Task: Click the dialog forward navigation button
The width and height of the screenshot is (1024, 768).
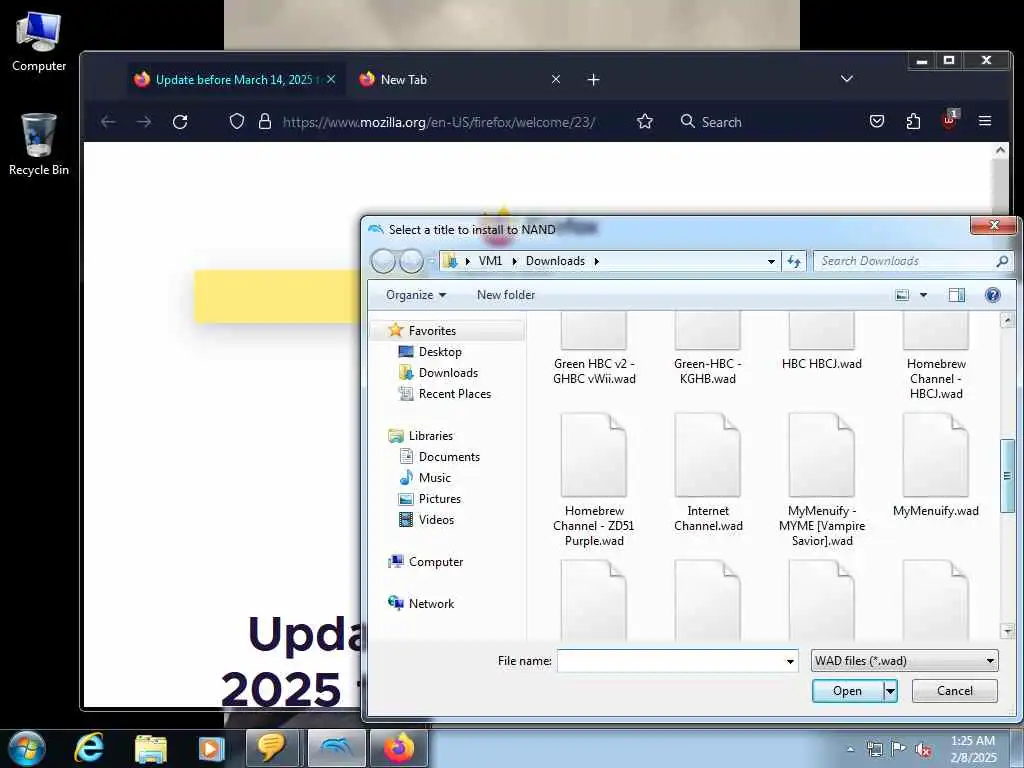Action: [411, 261]
